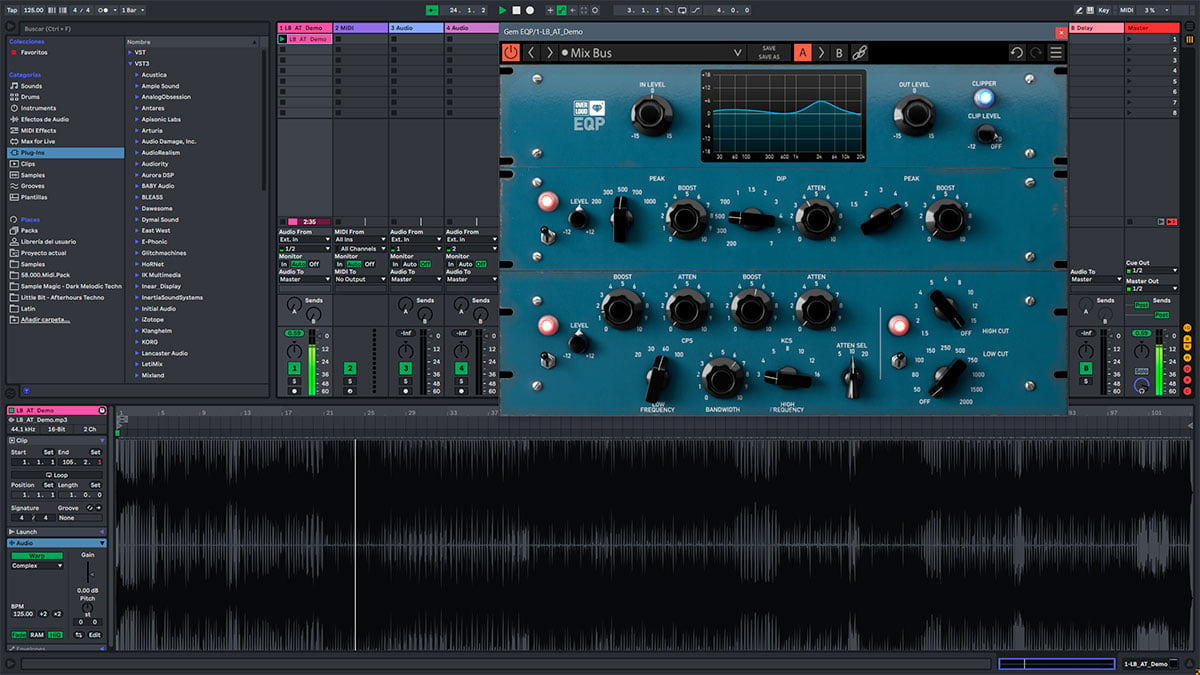1200x675 pixels.
Task: Link A/B settings with the chain icon
Action: (859, 53)
